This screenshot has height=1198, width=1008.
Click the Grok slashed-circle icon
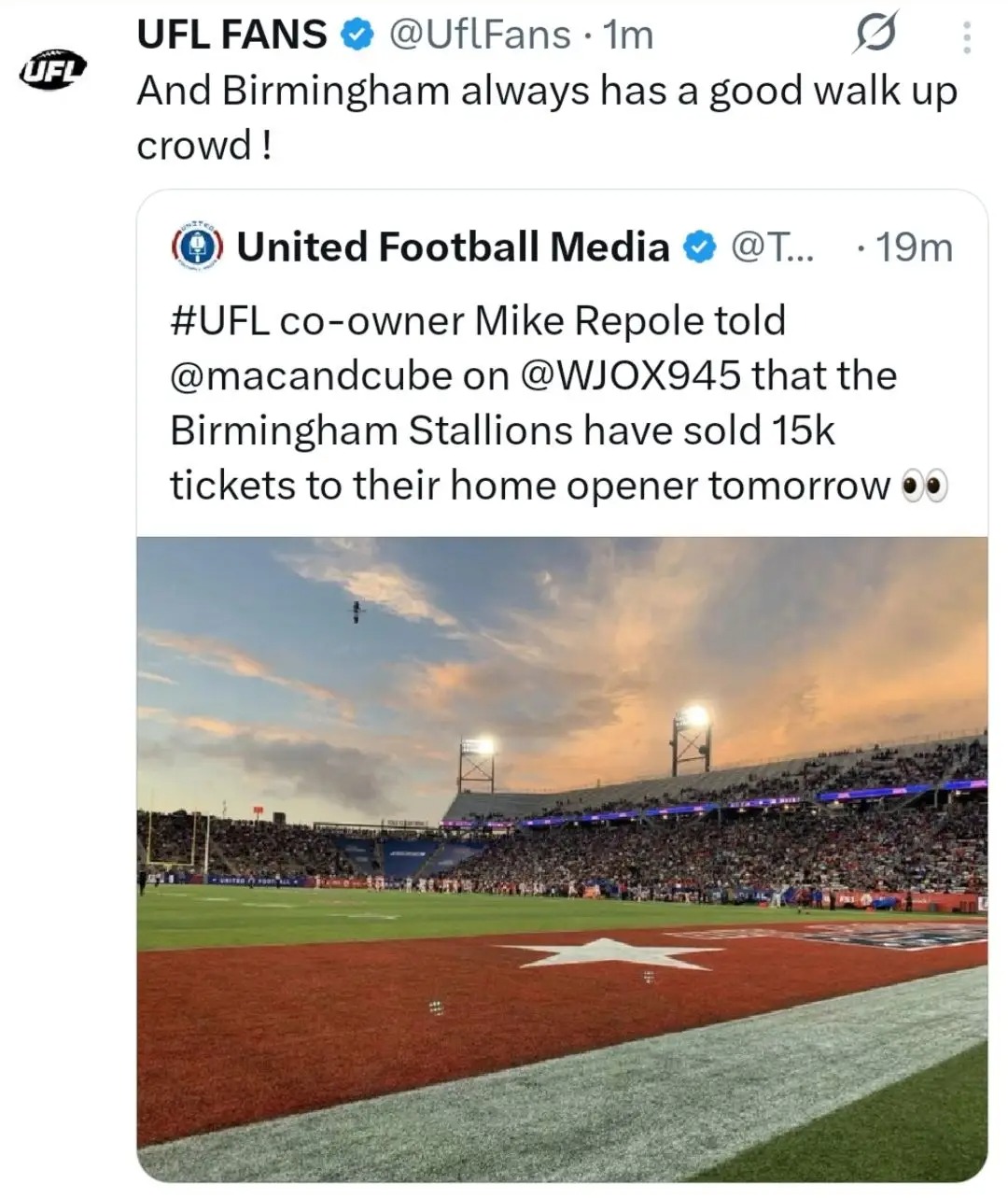875,35
